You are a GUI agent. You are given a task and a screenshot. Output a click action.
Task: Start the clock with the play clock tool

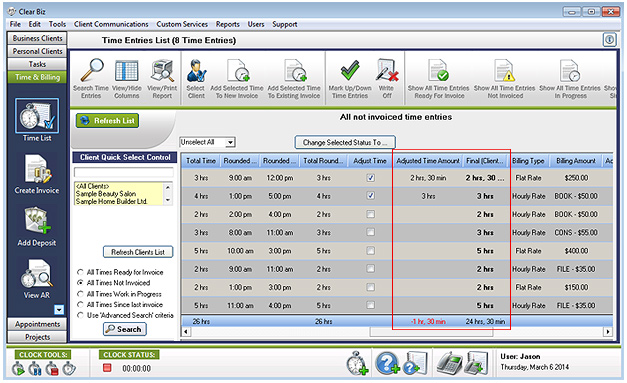point(18,369)
